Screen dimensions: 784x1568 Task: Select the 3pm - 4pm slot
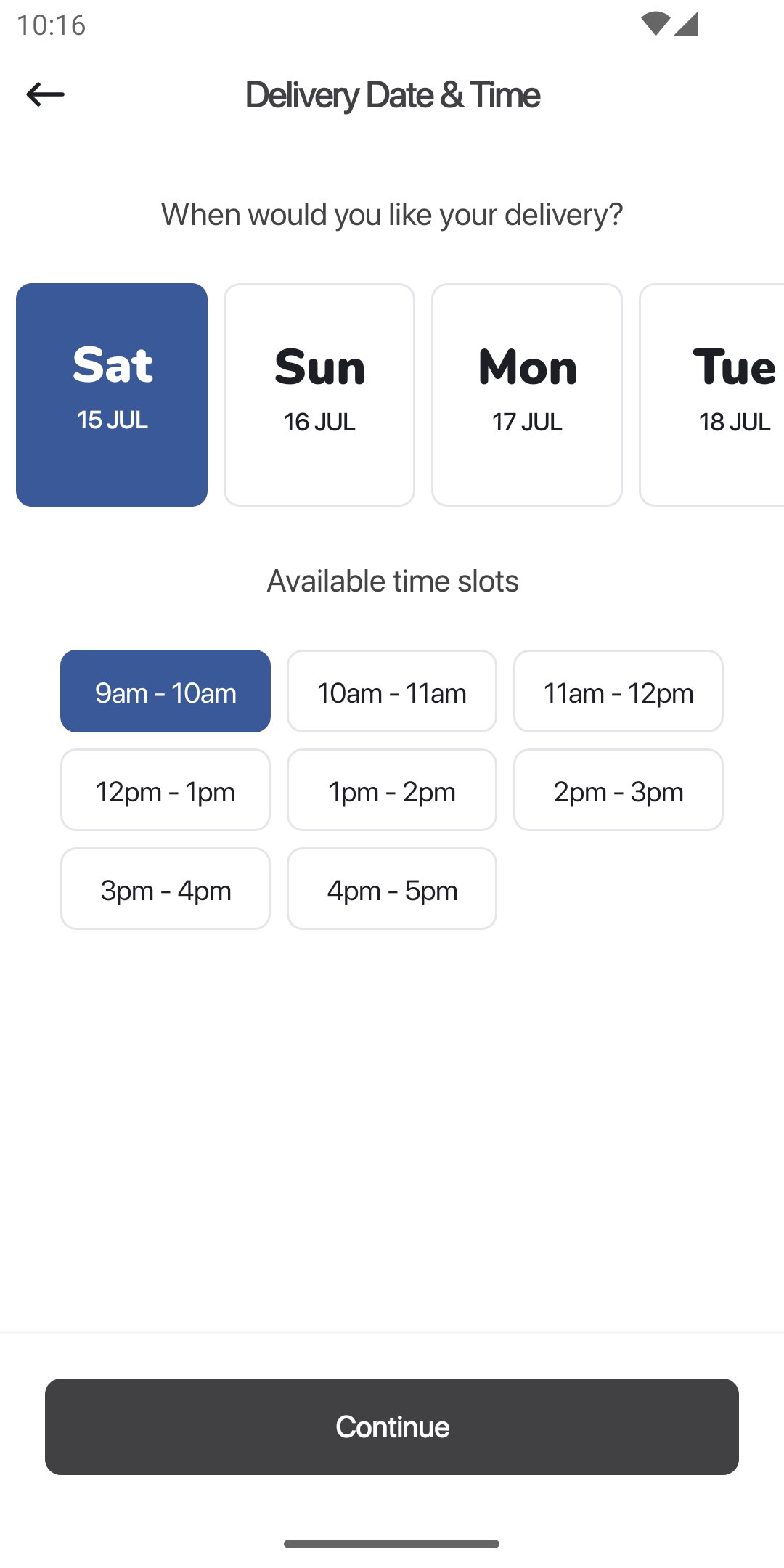[x=166, y=889]
